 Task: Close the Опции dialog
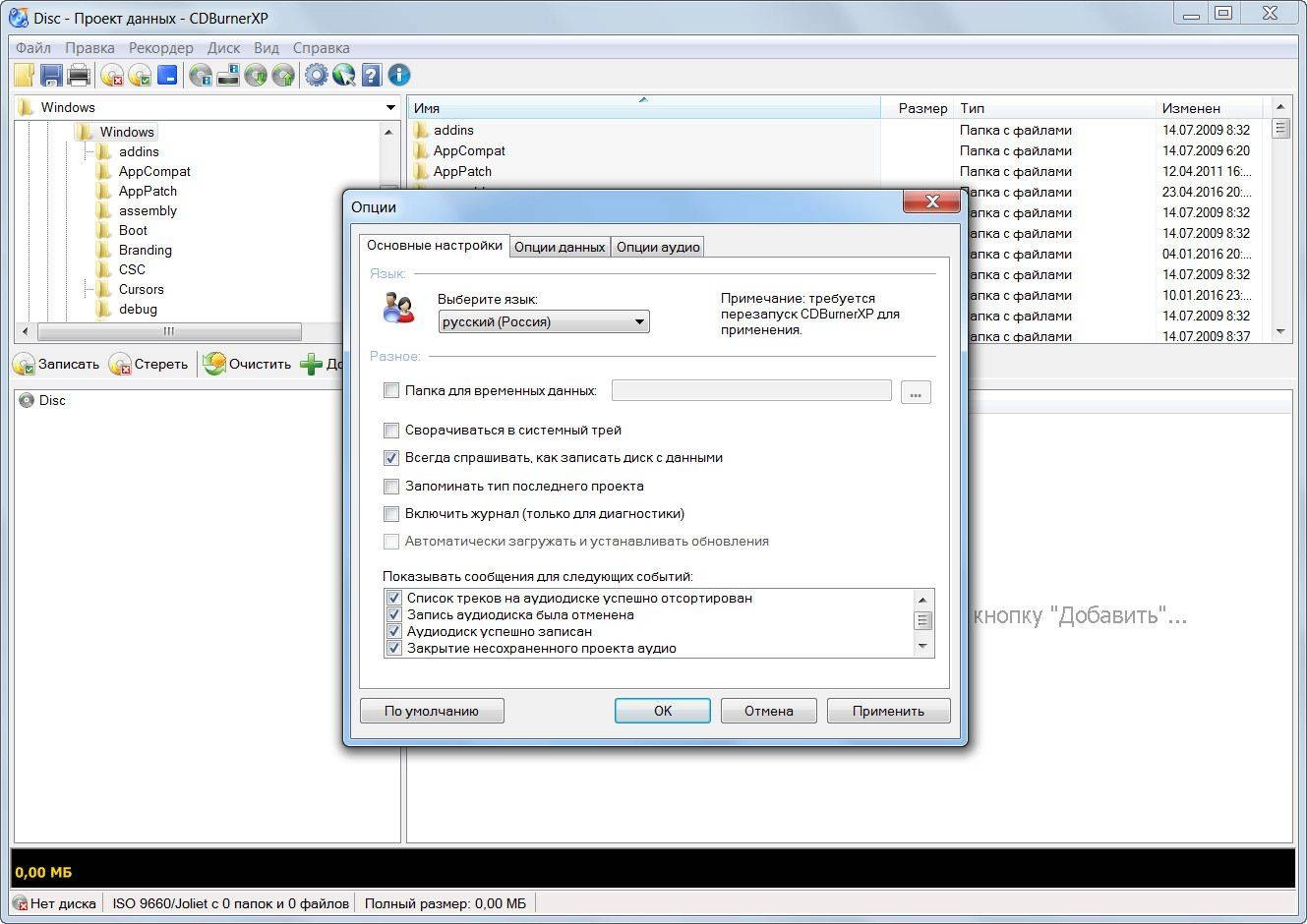[931, 202]
